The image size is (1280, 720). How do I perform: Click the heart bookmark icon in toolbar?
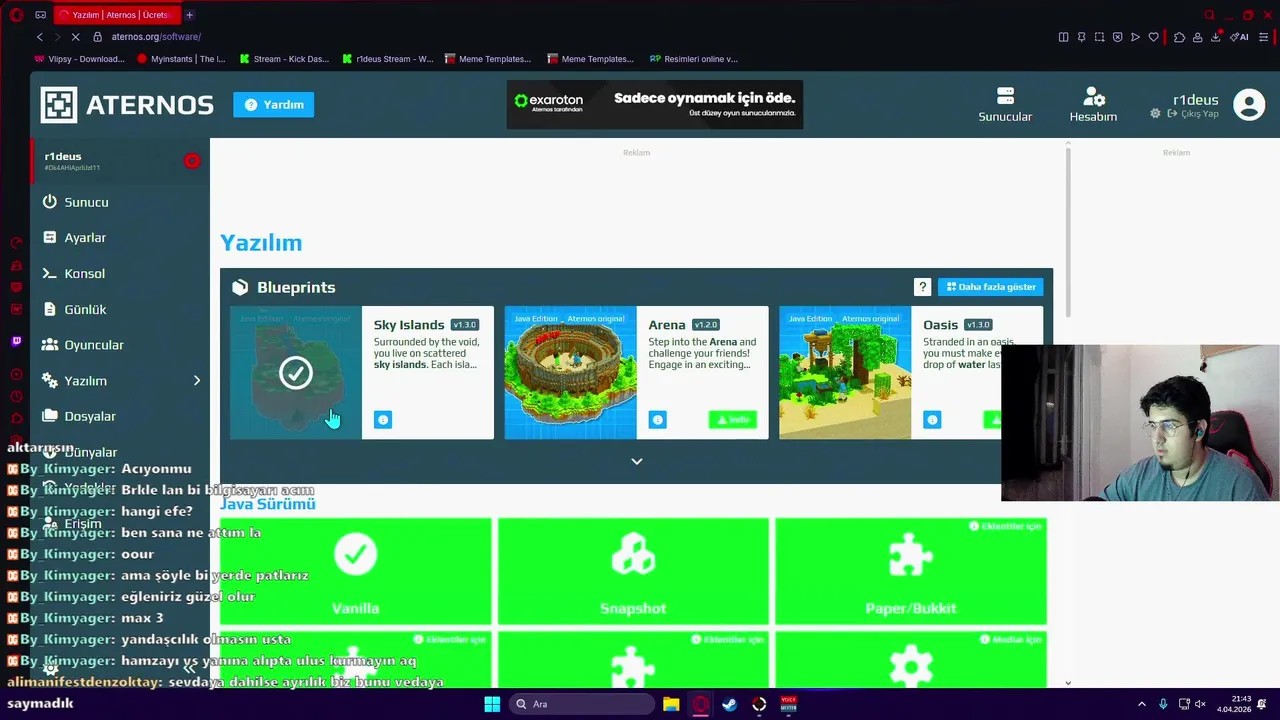pos(1153,37)
